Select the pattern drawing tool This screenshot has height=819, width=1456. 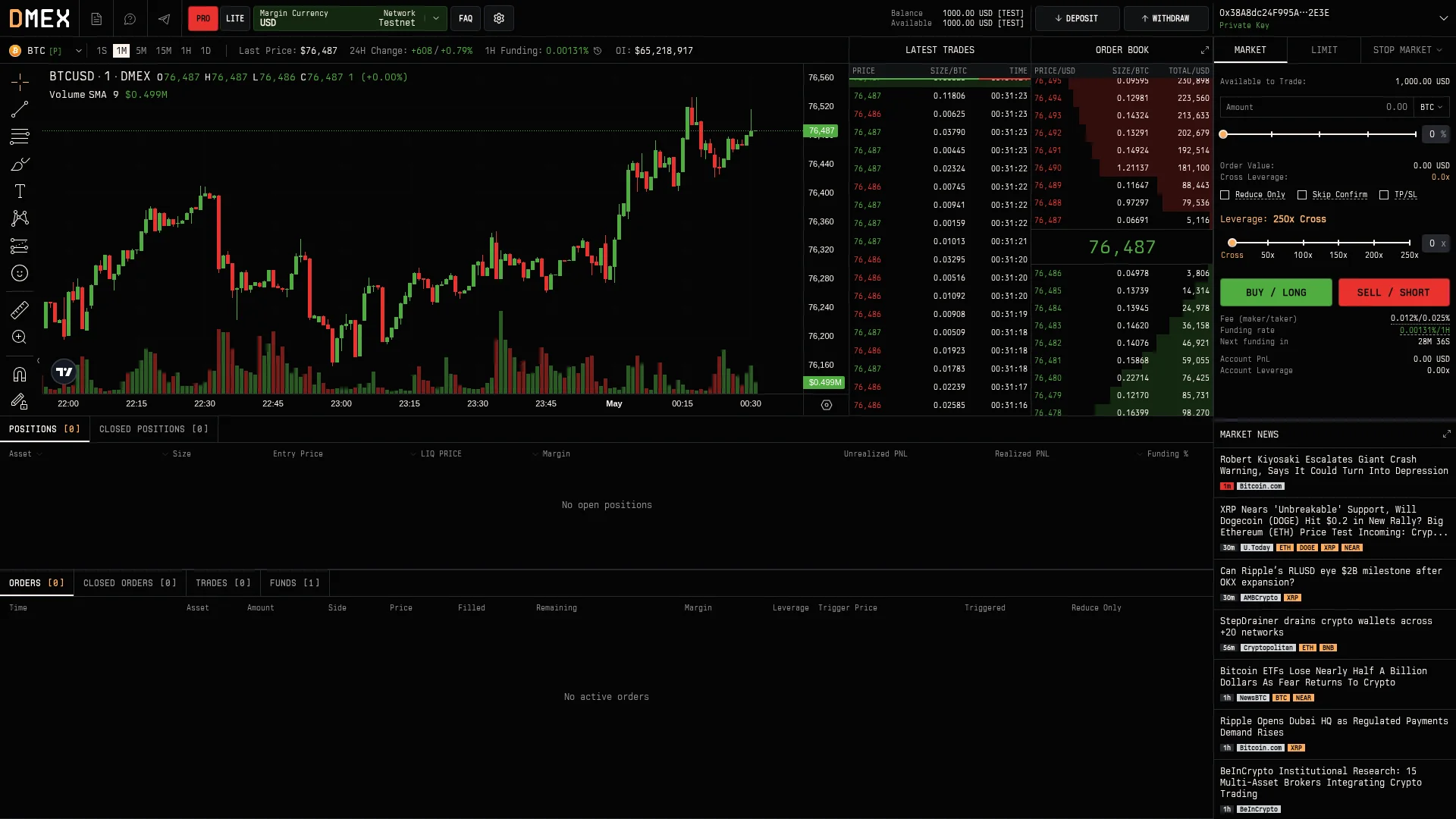point(20,218)
